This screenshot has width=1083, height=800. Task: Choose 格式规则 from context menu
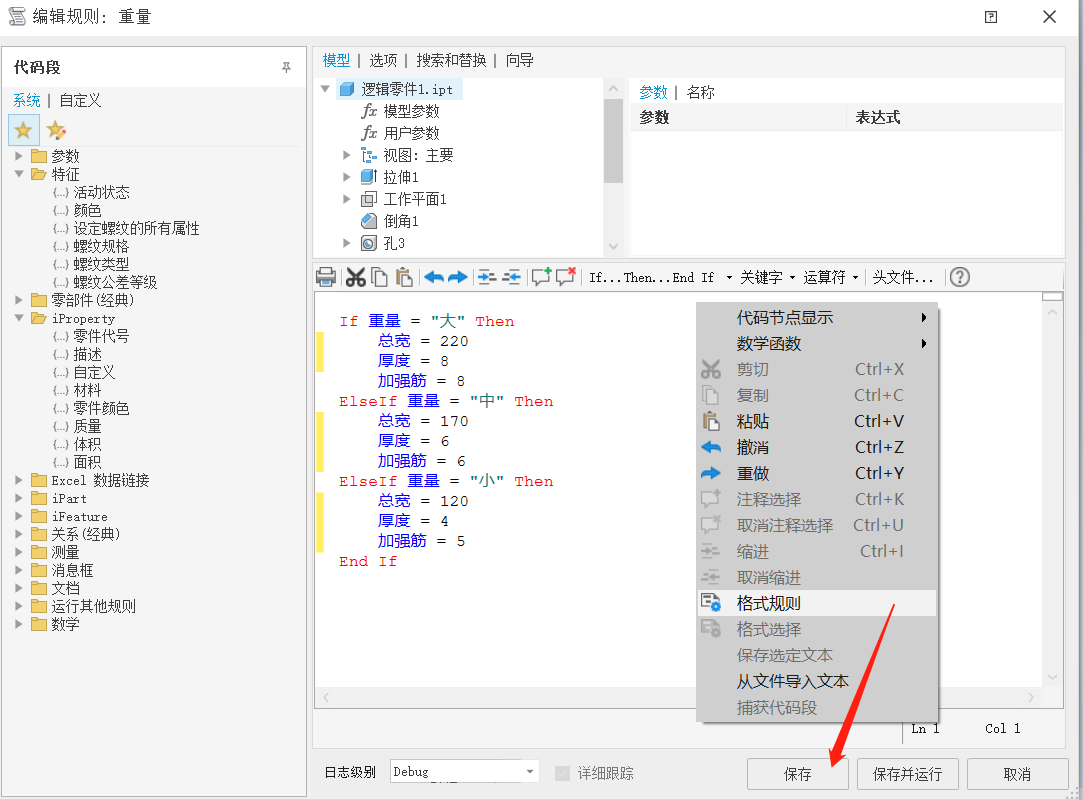(817, 603)
